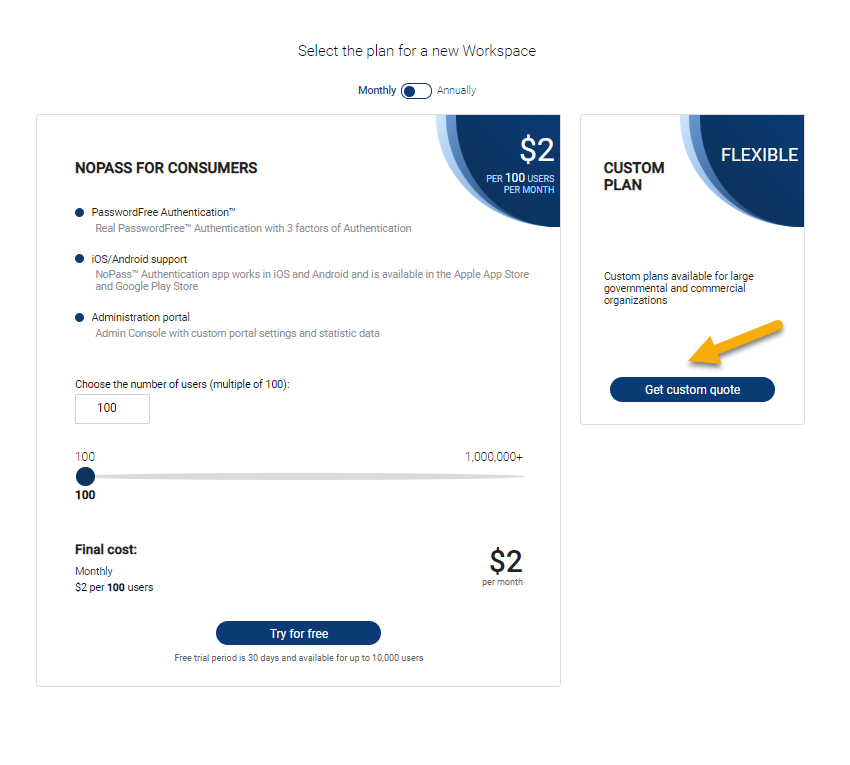Choose the Annually billing option

pos(457,91)
